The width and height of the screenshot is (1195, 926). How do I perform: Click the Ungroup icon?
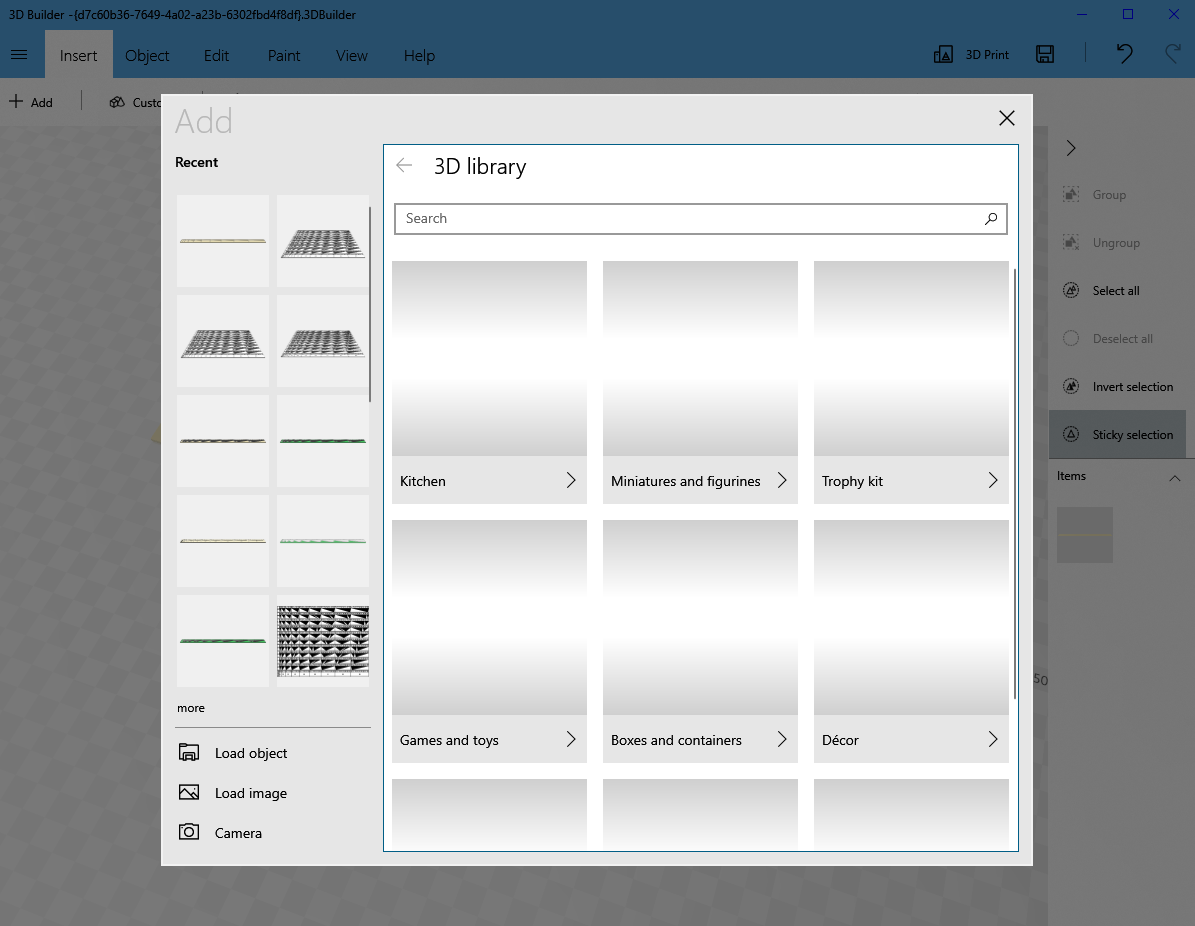click(1071, 242)
